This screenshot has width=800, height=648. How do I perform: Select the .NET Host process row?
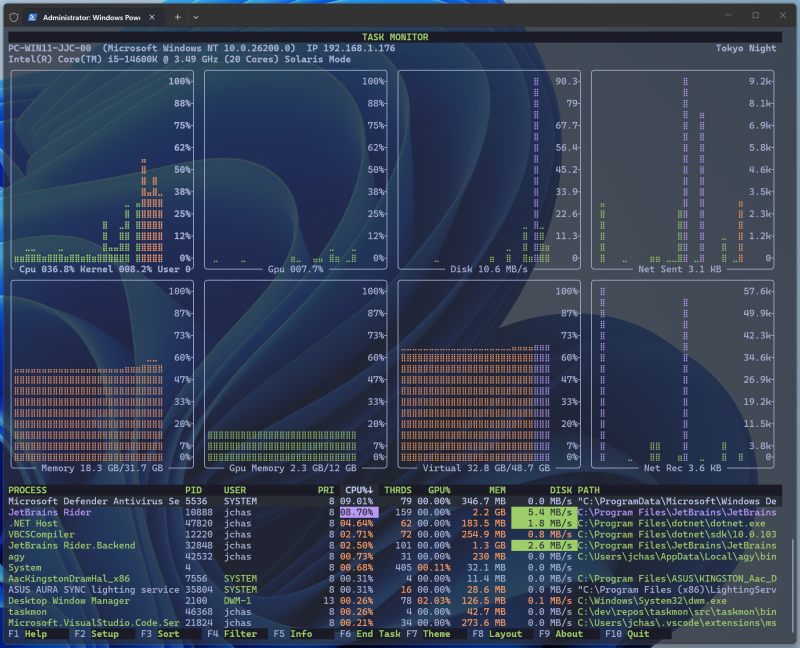coord(393,524)
